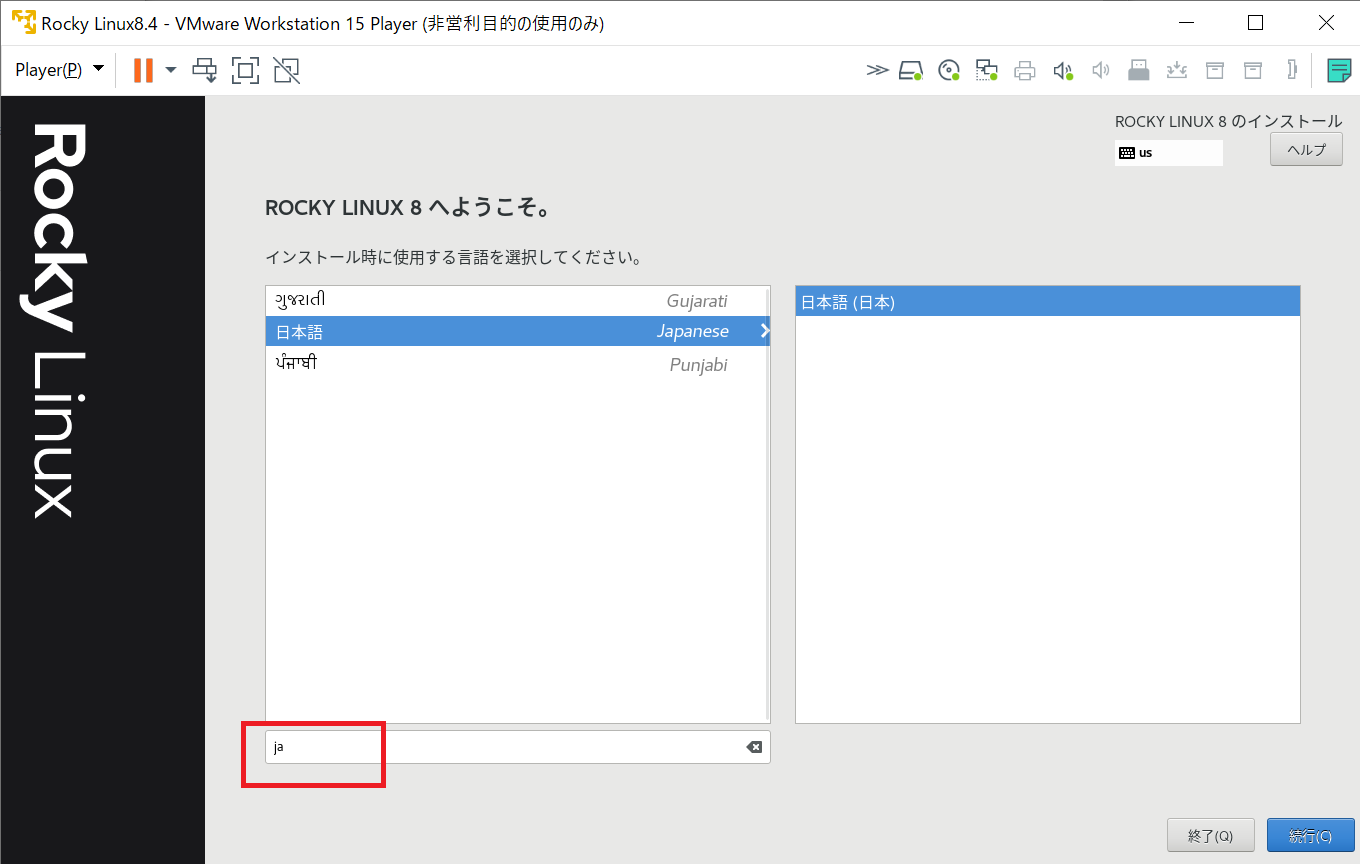
Task: Click the ヘルプ help button
Action: pyautogui.click(x=1306, y=149)
